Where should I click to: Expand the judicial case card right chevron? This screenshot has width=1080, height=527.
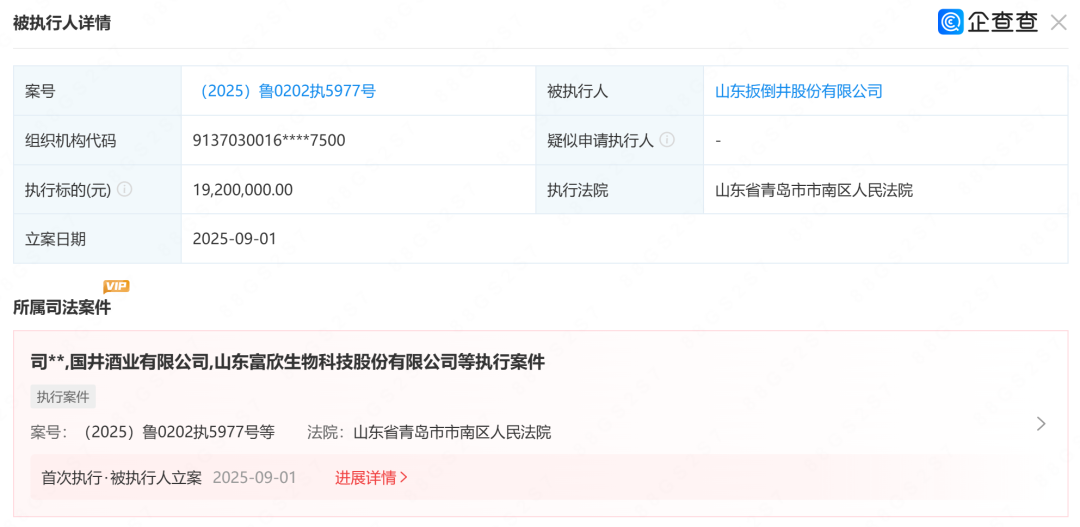(x=1041, y=424)
